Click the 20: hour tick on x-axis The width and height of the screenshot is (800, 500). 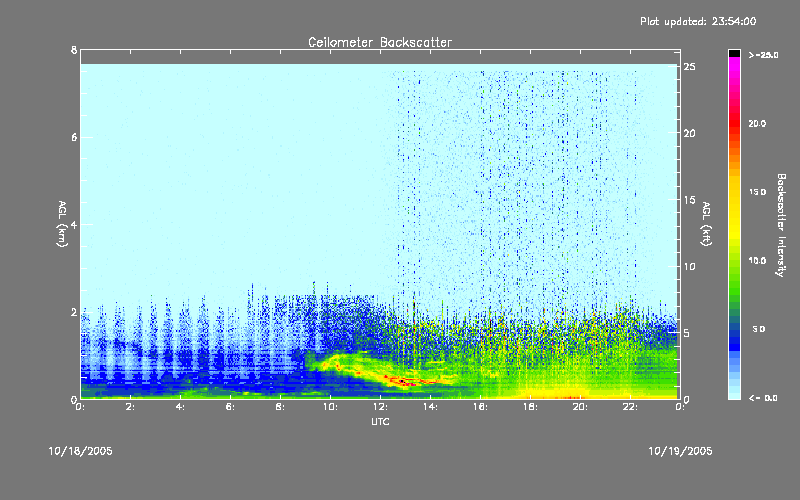pyautogui.click(x=580, y=407)
